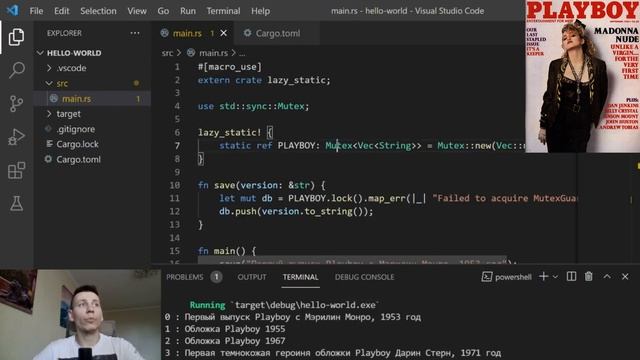This screenshot has width=640, height=360.
Task: Click the fn main() line of code
Action: [x=227, y=251]
